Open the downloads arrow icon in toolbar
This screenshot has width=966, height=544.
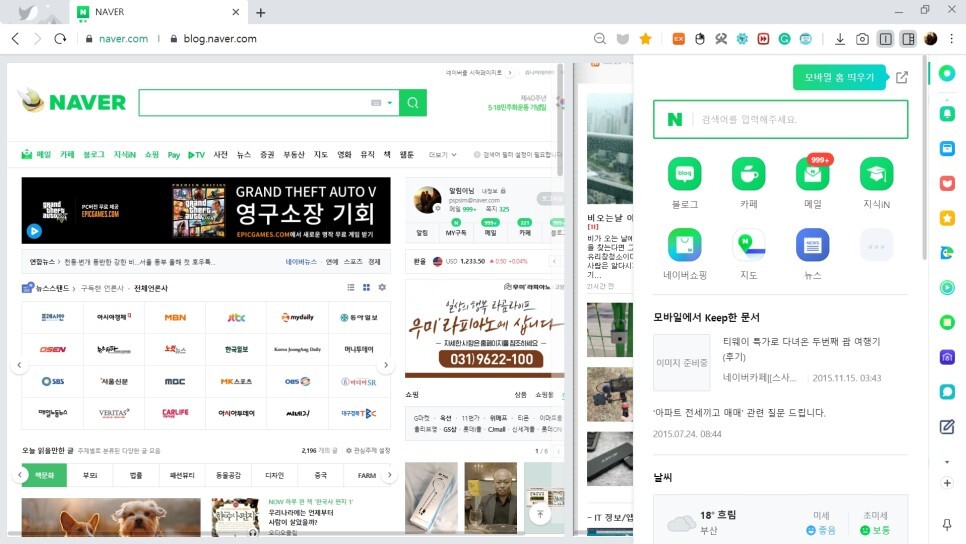(x=840, y=39)
